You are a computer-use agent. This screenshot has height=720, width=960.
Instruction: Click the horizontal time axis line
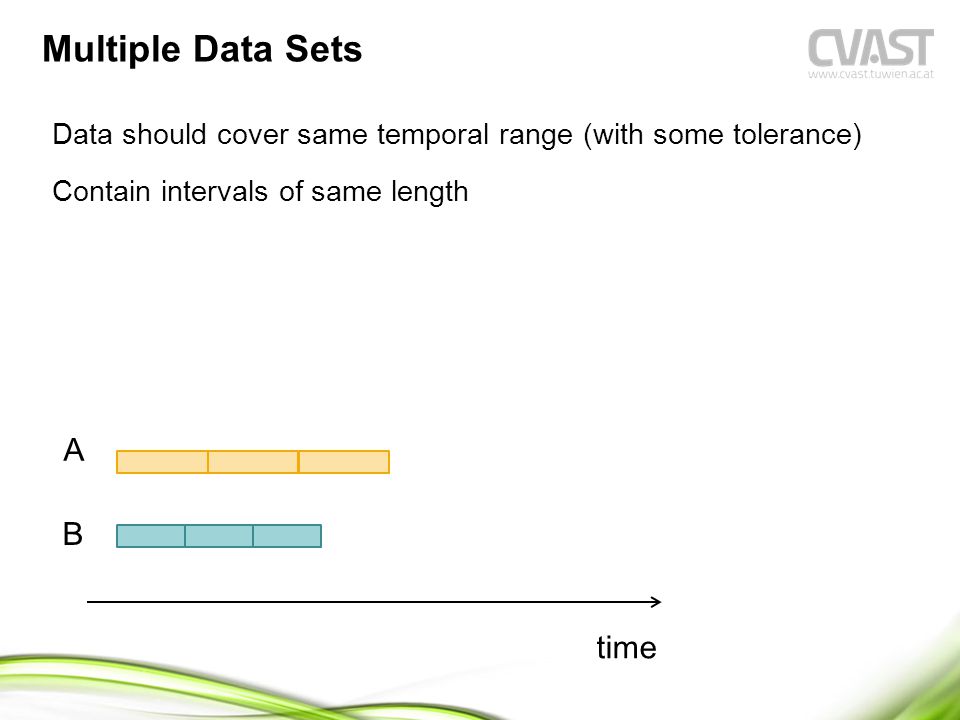coord(374,602)
